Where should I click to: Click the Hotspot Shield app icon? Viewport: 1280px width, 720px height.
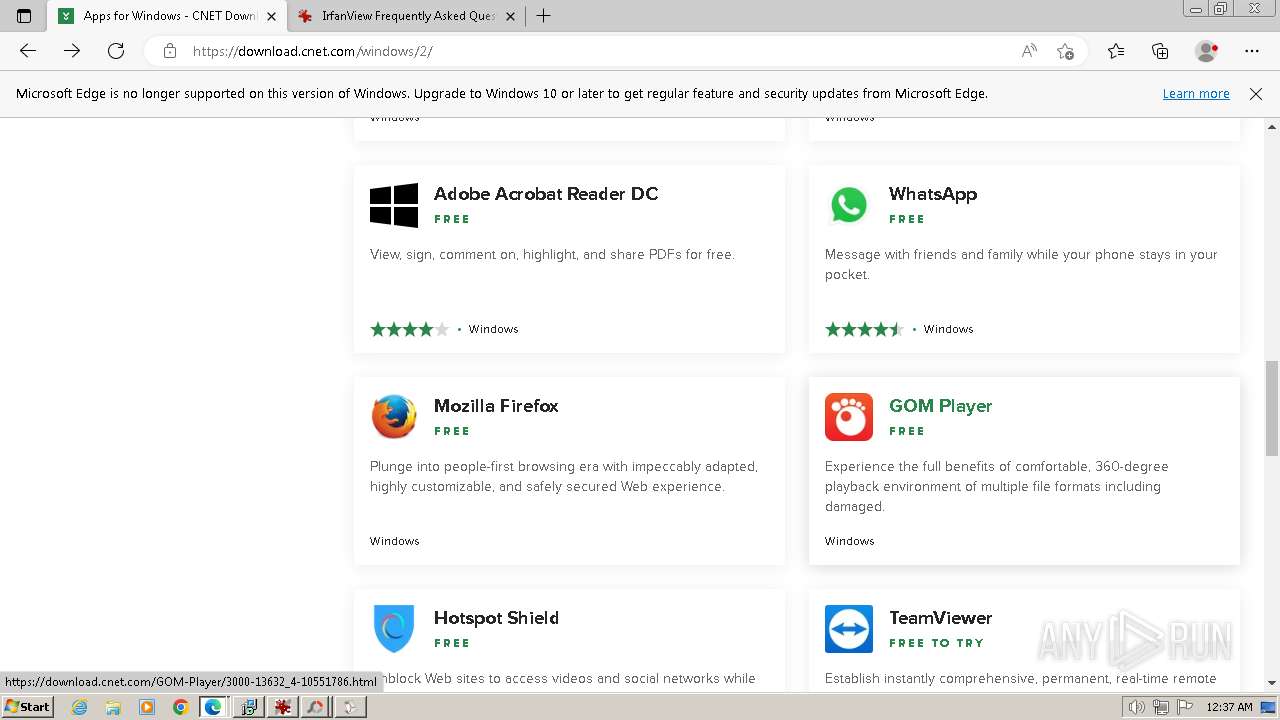click(x=394, y=629)
